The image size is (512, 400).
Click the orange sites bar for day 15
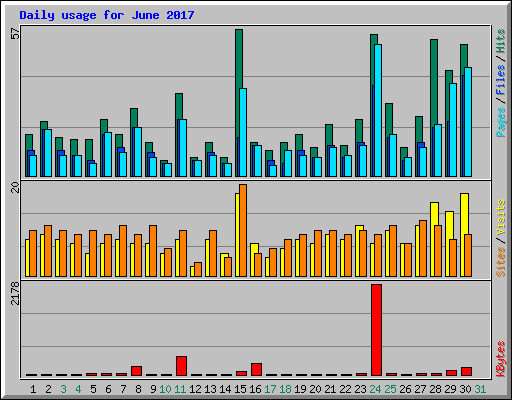[x=243, y=230]
